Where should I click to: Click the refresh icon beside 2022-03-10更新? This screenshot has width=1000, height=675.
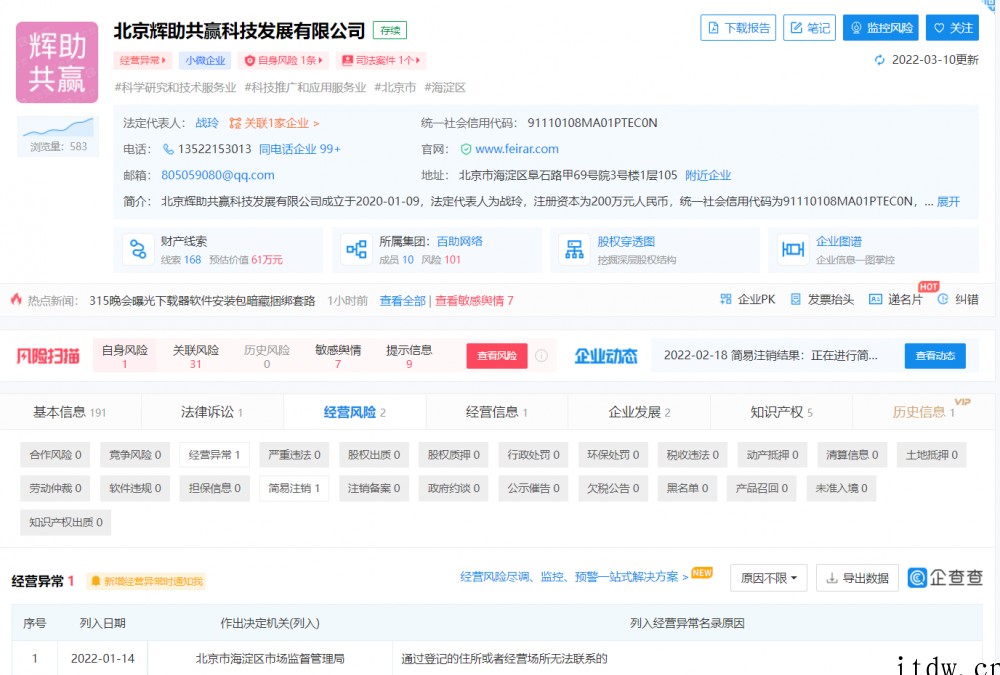(880, 60)
